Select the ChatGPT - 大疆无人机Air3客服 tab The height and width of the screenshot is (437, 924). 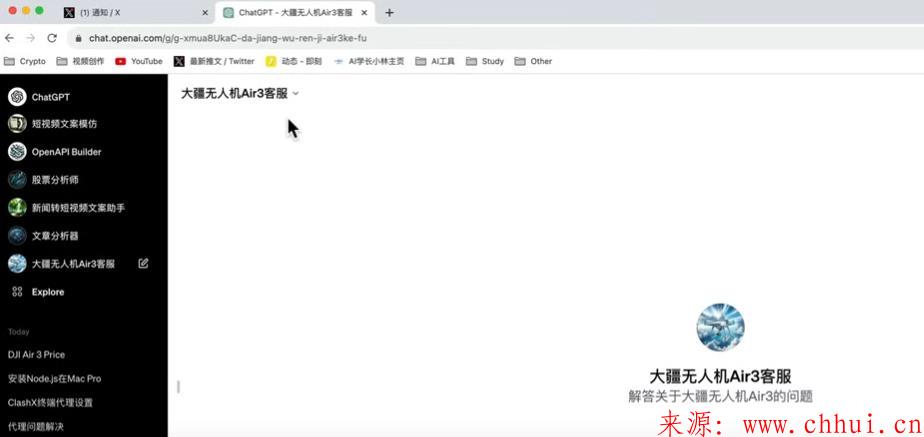coord(296,12)
